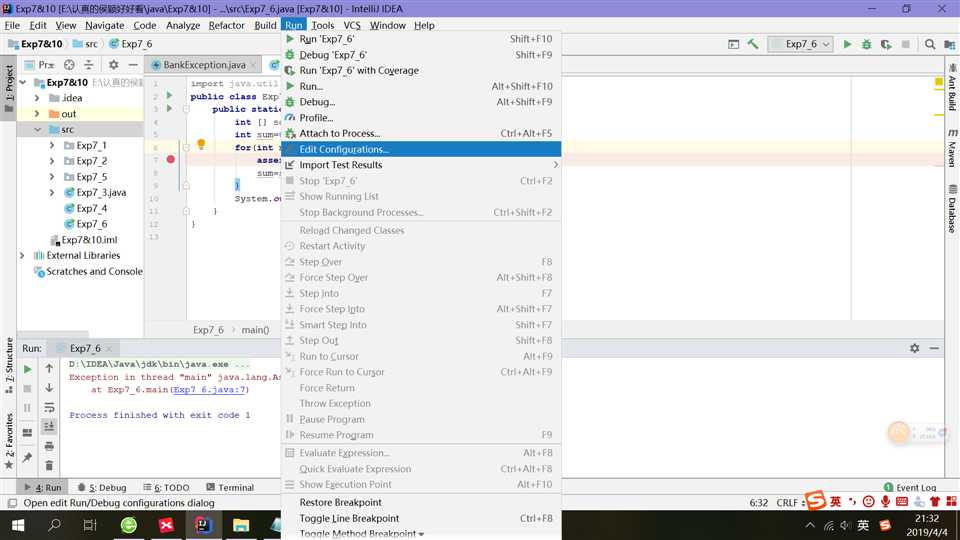Image resolution: width=960 pixels, height=540 pixels.
Task: Click the print icon in Run panel
Action: coord(49,446)
